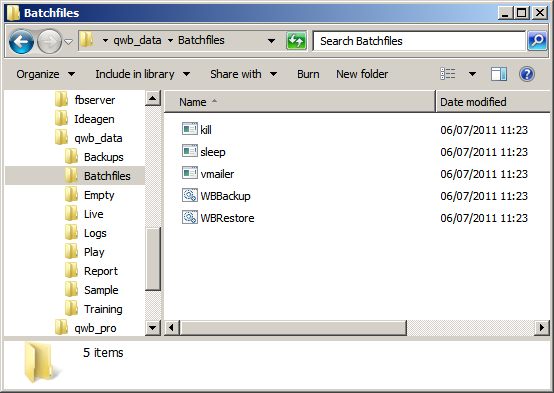554x393 pixels.
Task: Select Batchfiles in the address path
Action: (201, 40)
